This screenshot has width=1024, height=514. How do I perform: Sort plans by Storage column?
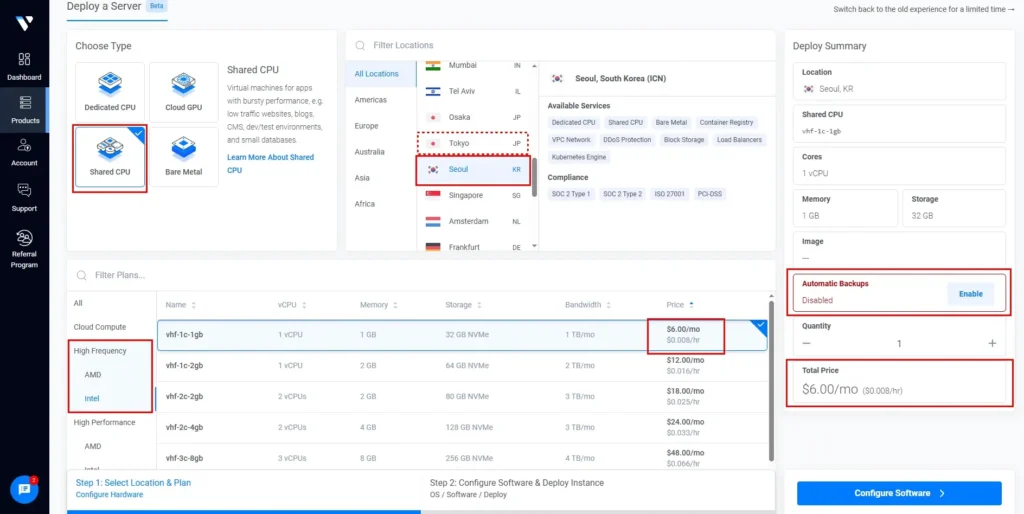tap(464, 305)
